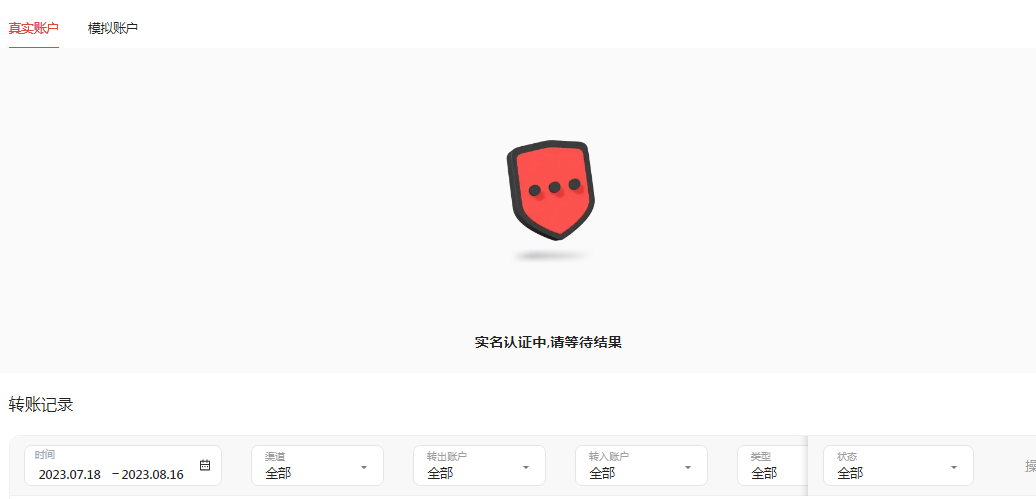1036x499 pixels.
Task: Open the 转入账户 dropdown
Action: tap(641, 466)
